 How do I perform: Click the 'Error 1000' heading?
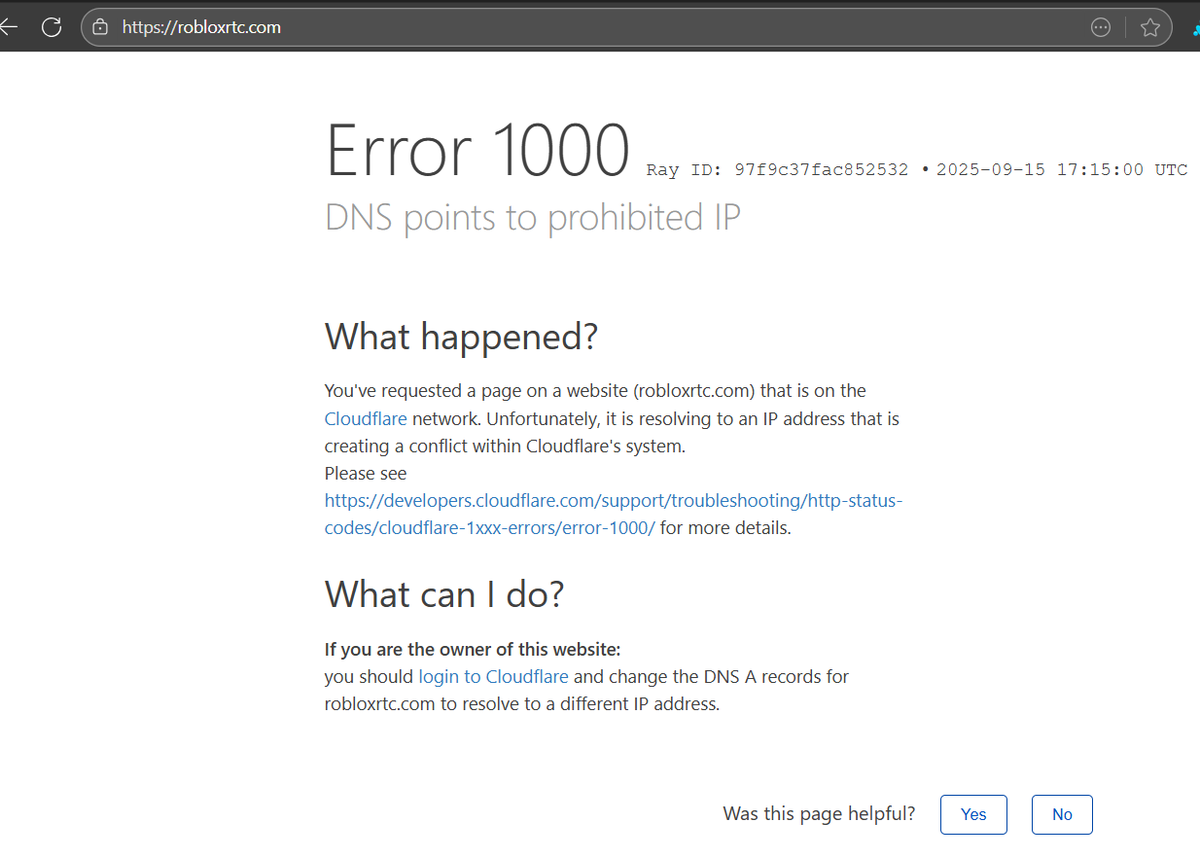[478, 152]
